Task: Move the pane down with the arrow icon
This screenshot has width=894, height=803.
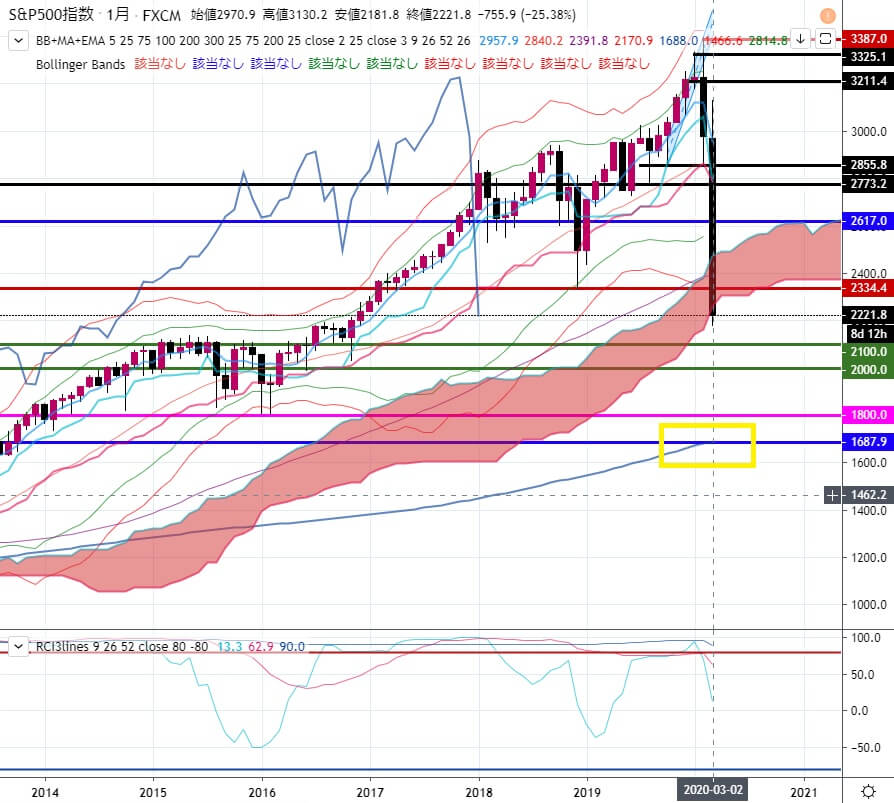Action: pyautogui.click(x=800, y=39)
